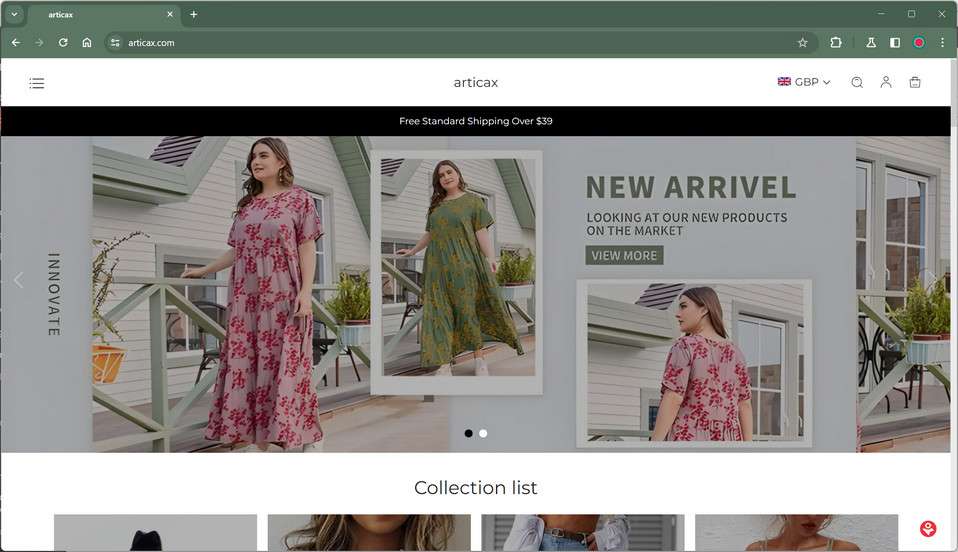This screenshot has width=958, height=552.
Task: Reload the page with refresh icon
Action: click(63, 43)
